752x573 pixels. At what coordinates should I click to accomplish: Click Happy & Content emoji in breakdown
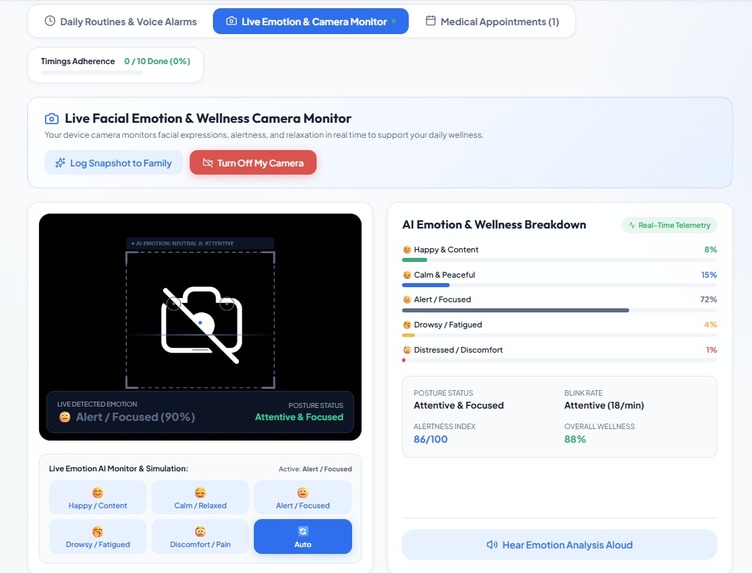coord(407,250)
